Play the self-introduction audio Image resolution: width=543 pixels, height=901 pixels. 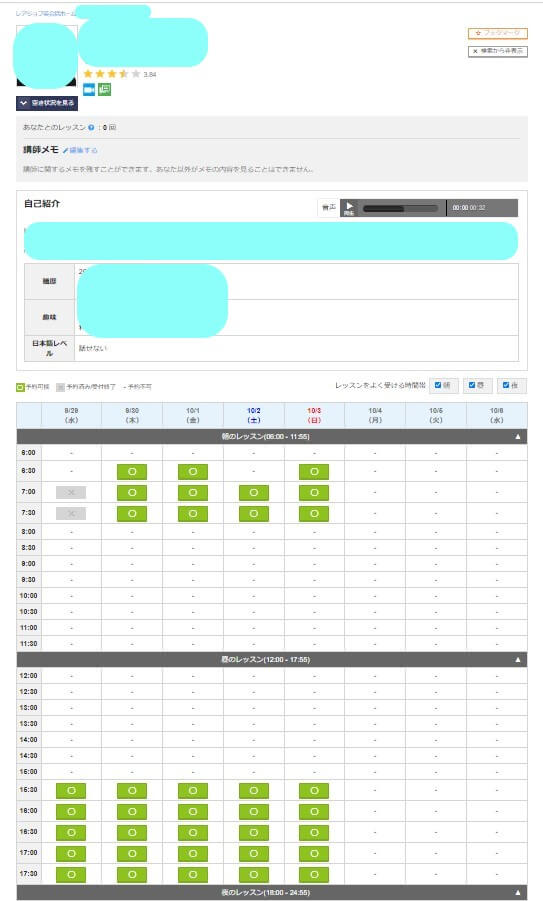tap(349, 208)
